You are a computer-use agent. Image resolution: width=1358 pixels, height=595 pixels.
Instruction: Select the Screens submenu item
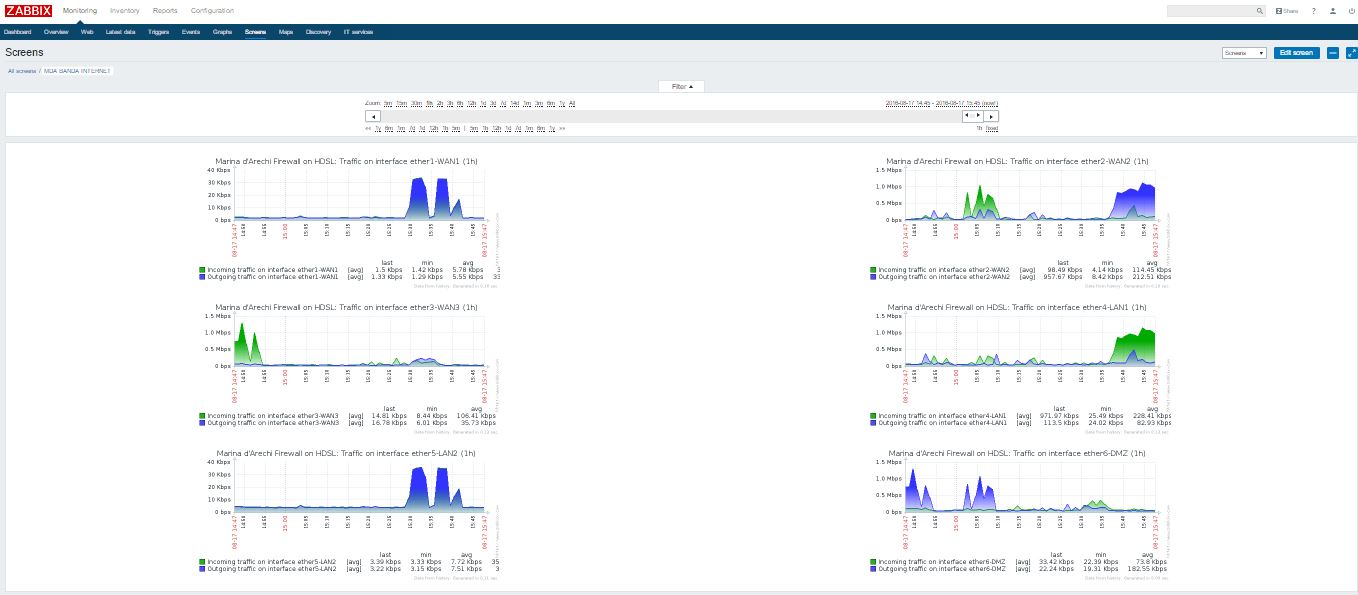click(255, 32)
